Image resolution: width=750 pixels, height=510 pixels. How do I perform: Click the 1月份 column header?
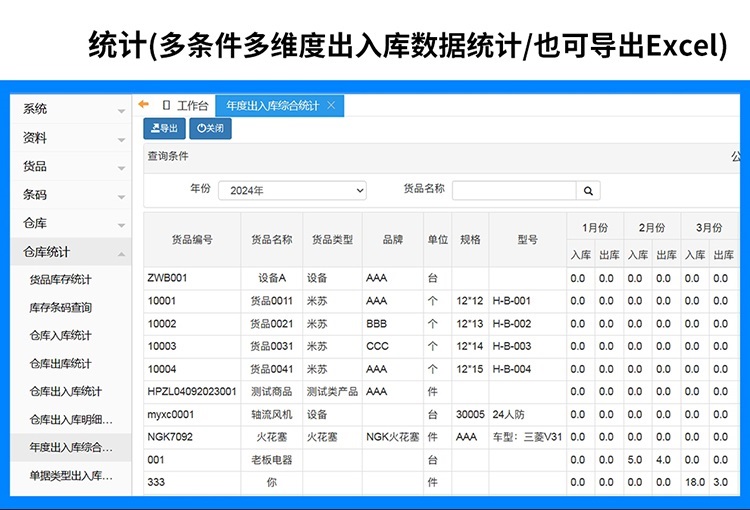(x=595, y=228)
